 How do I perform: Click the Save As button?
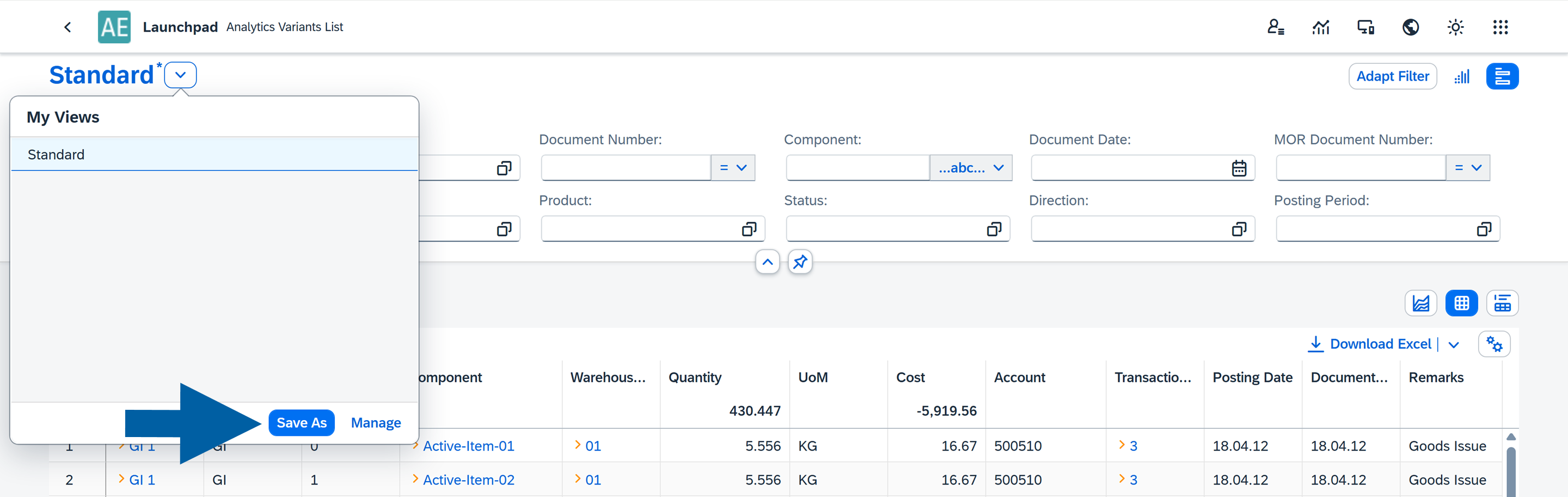301,423
